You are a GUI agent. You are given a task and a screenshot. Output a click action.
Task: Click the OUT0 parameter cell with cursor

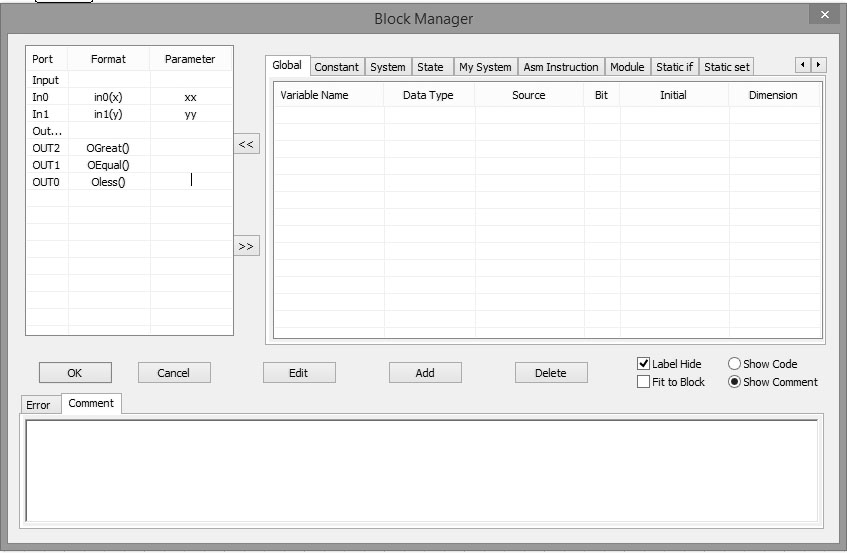point(191,181)
